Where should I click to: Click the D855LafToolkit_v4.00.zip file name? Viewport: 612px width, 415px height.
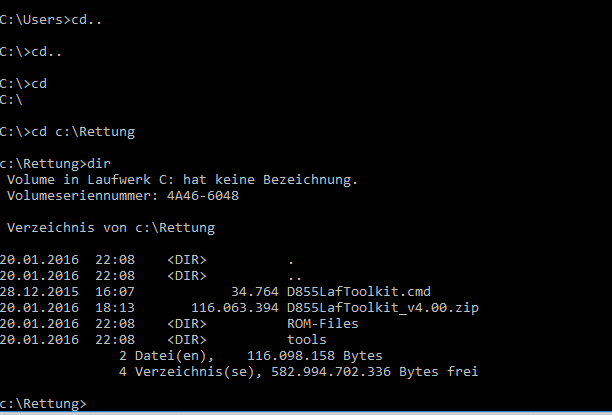(382, 308)
